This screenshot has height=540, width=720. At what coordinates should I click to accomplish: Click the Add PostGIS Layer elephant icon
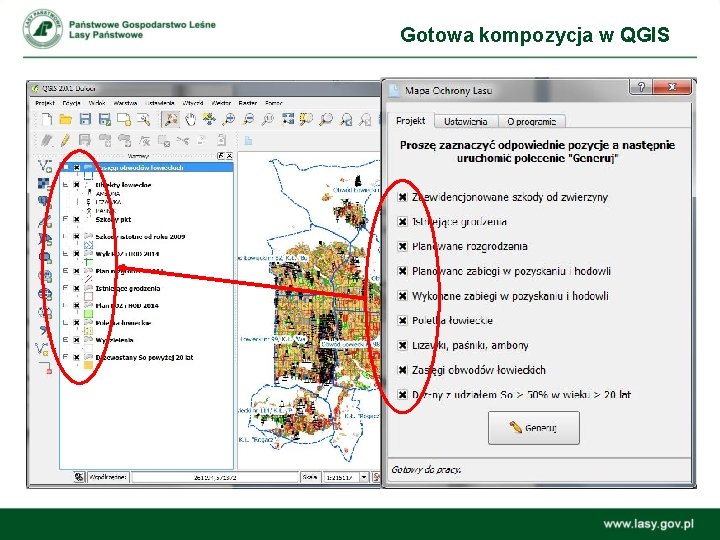pyautogui.click(x=45, y=201)
